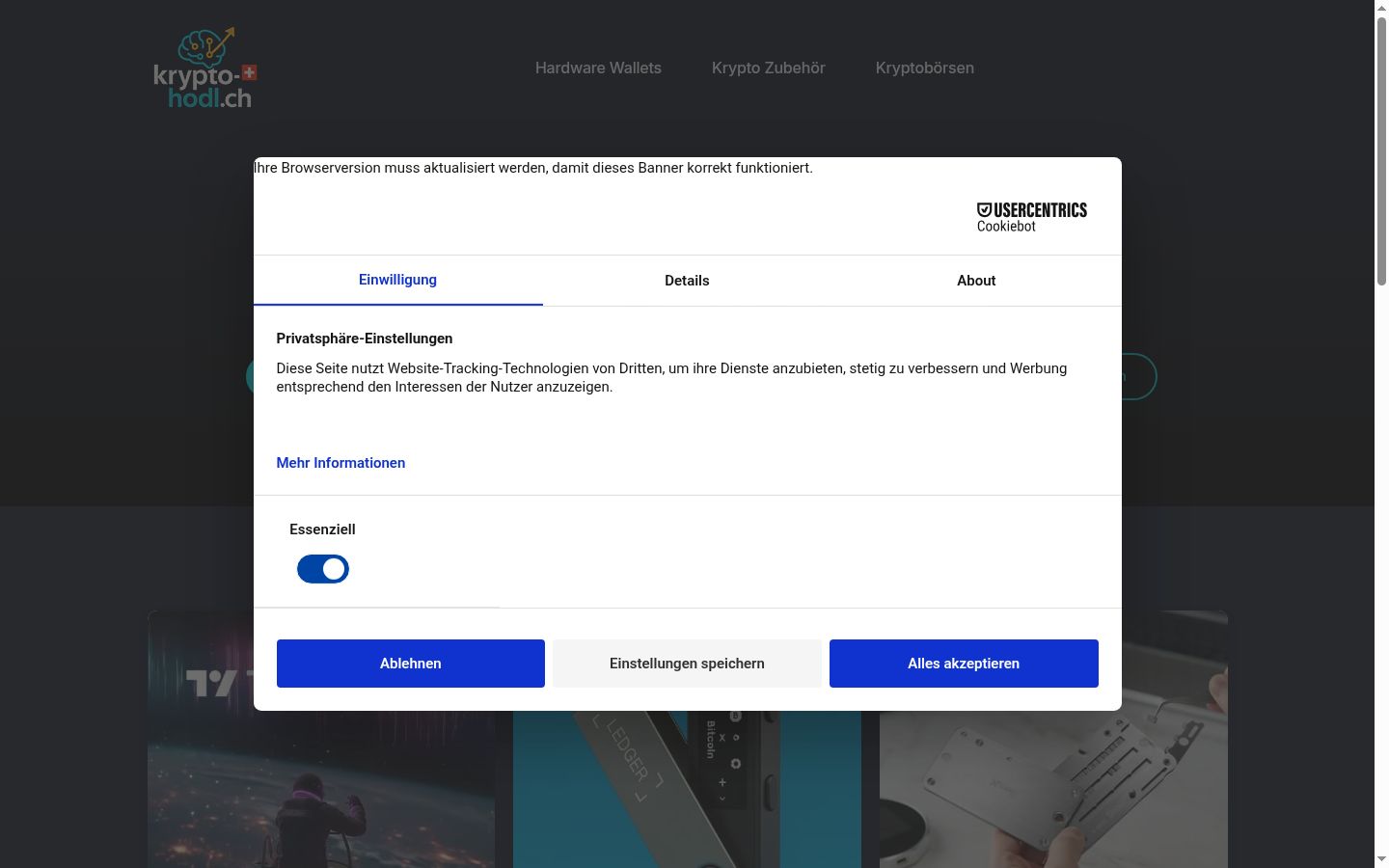The width and height of the screenshot is (1389, 868).
Task: Click the Essenziell label
Action: tap(322, 529)
